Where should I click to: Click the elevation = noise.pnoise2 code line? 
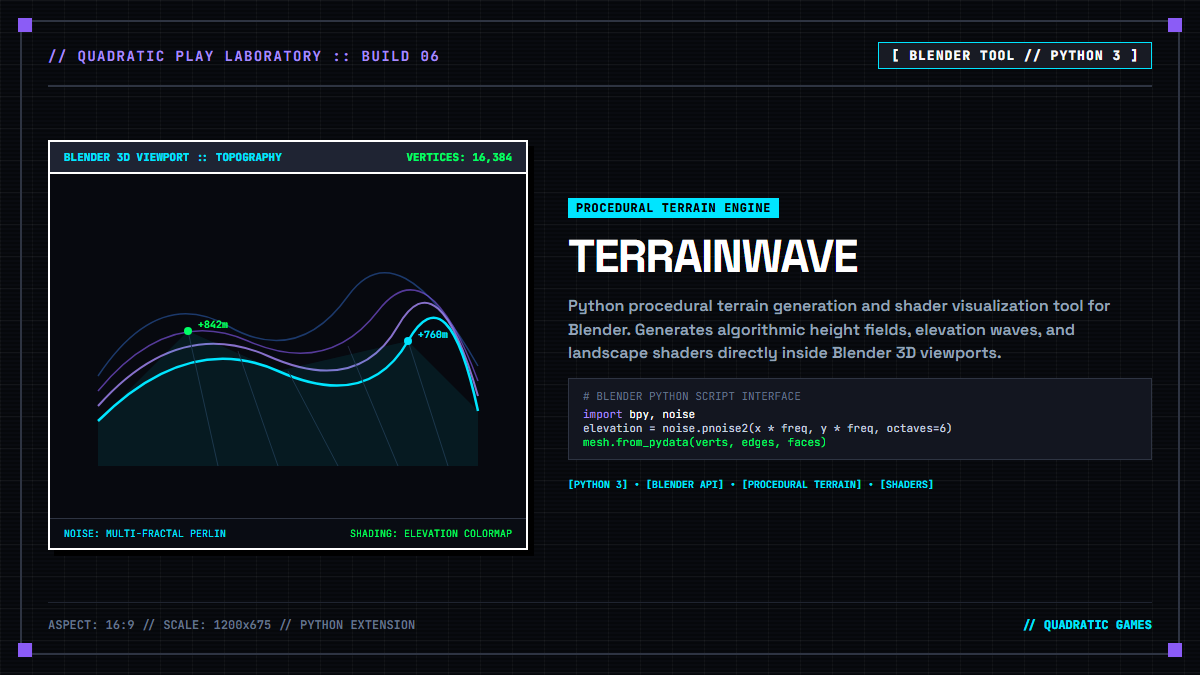(x=767, y=428)
